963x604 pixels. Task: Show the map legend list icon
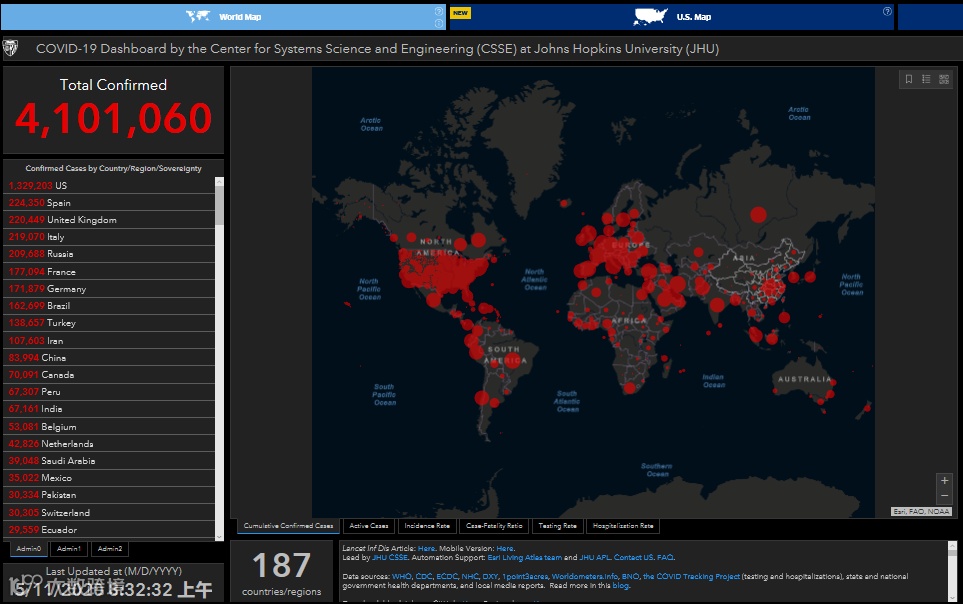[926, 79]
